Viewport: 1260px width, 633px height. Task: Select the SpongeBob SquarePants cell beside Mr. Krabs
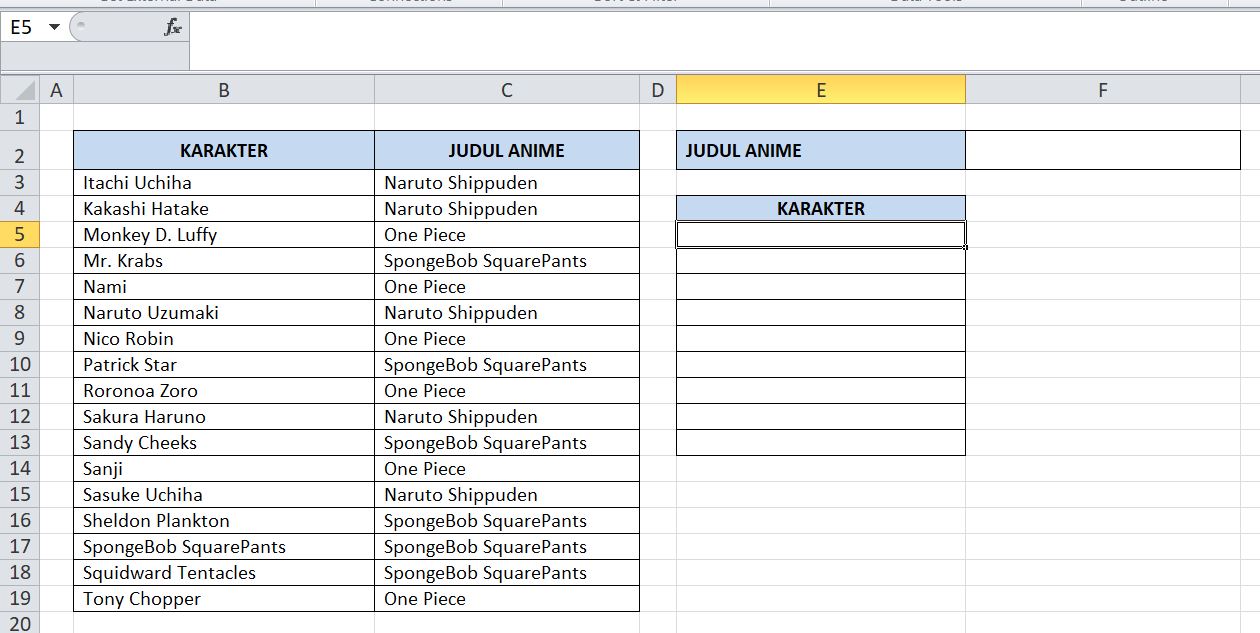point(506,260)
